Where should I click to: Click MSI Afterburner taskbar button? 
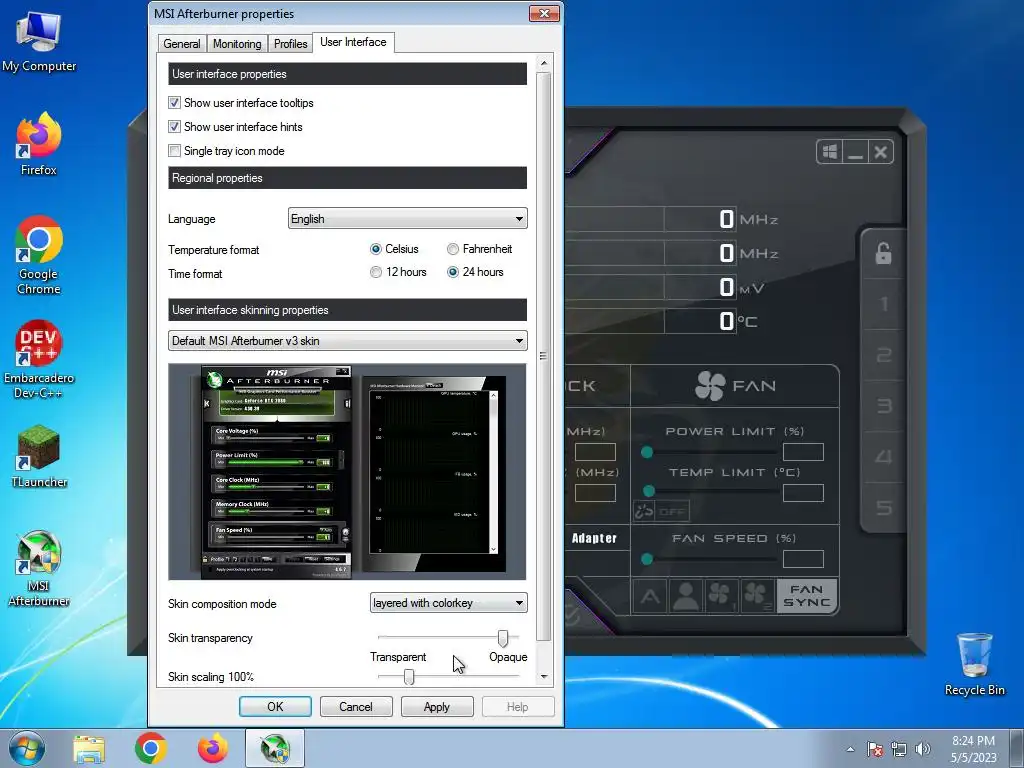(x=275, y=748)
